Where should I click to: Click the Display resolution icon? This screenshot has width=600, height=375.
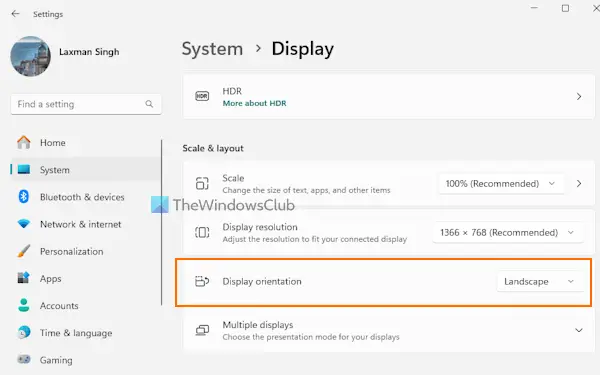(202, 232)
